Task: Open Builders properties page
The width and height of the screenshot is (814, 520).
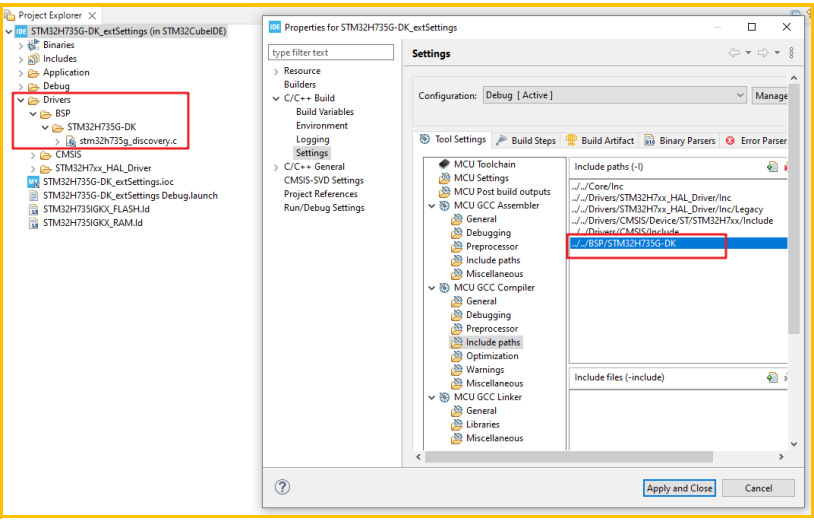Action: [x=300, y=85]
